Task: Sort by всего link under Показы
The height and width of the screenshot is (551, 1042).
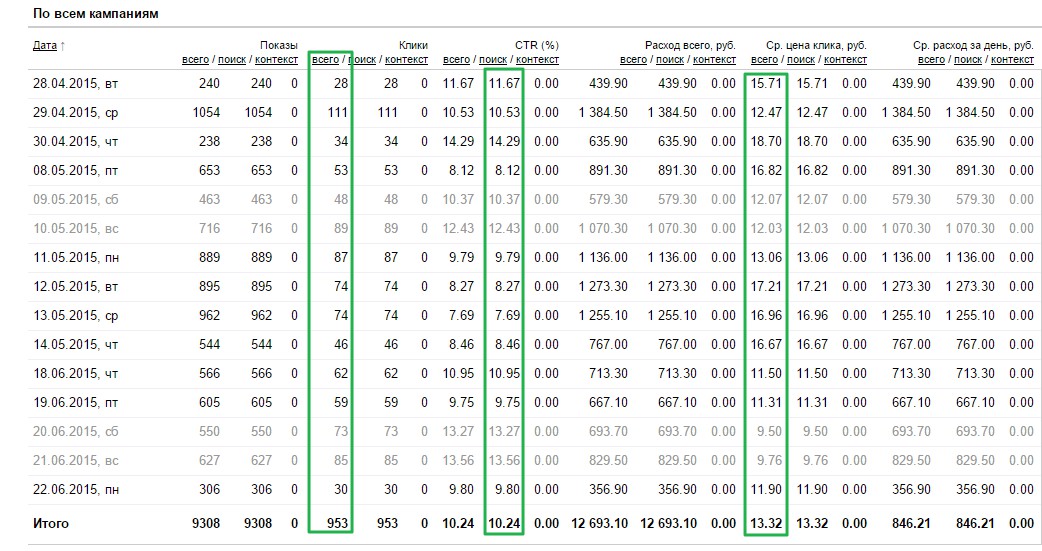Action: 195,59
